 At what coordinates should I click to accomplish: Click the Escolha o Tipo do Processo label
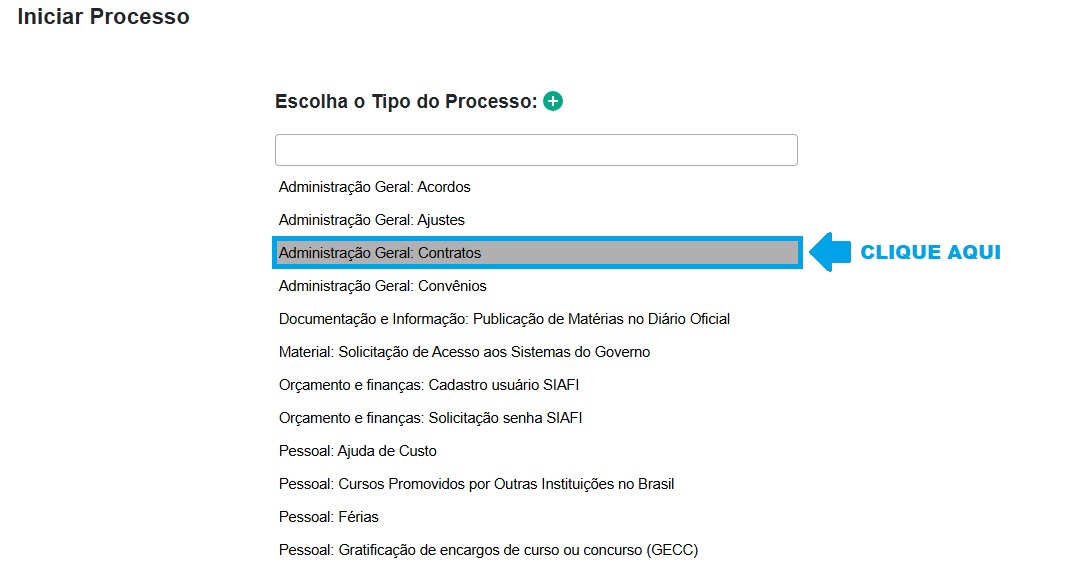pos(405,101)
